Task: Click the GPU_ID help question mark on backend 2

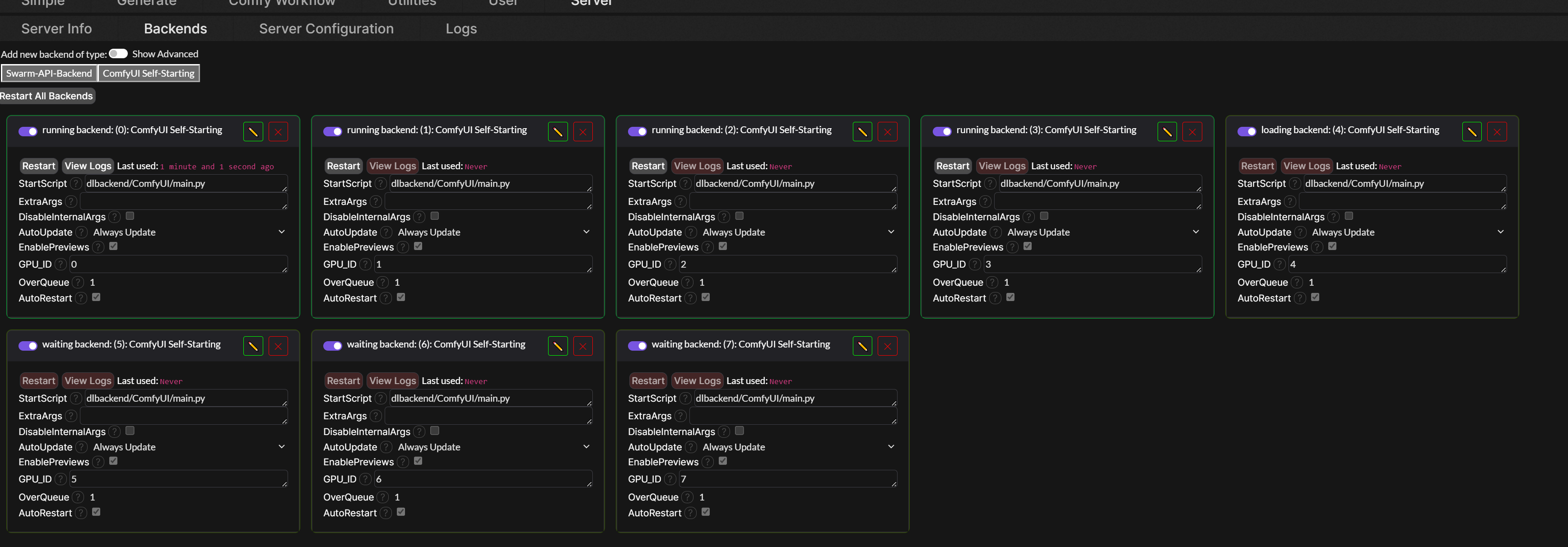Action: (x=670, y=264)
